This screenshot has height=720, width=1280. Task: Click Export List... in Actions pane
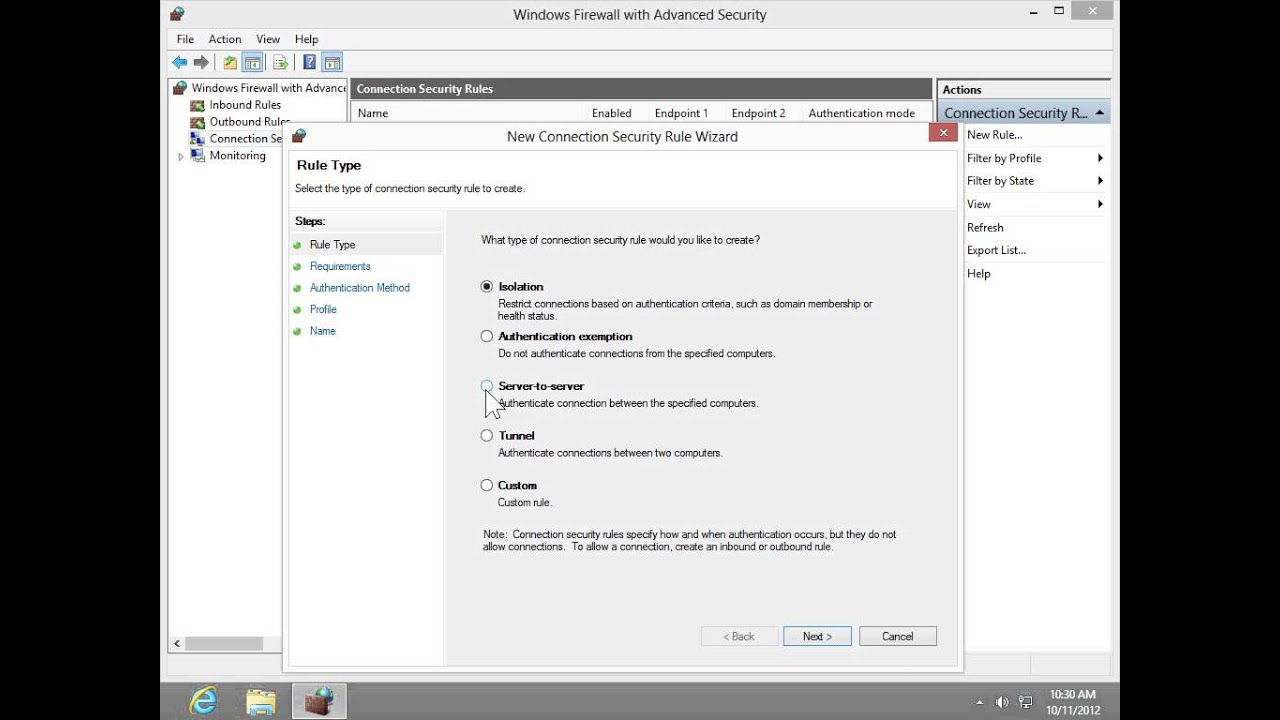point(996,250)
